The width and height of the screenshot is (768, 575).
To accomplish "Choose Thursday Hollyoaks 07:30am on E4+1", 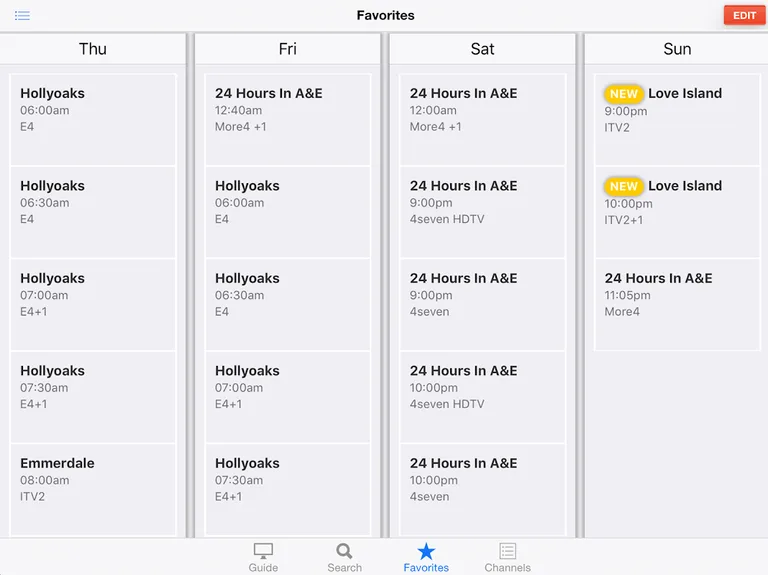I will [93, 396].
